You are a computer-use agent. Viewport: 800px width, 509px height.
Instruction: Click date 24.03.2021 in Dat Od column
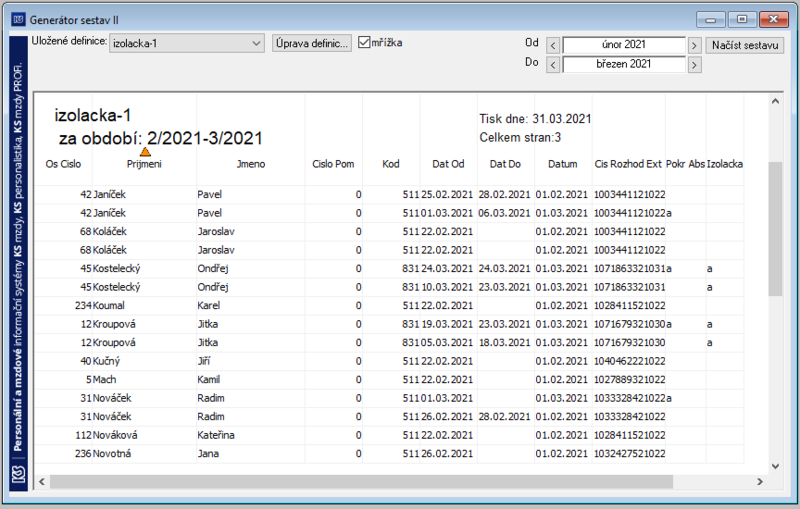point(447,268)
